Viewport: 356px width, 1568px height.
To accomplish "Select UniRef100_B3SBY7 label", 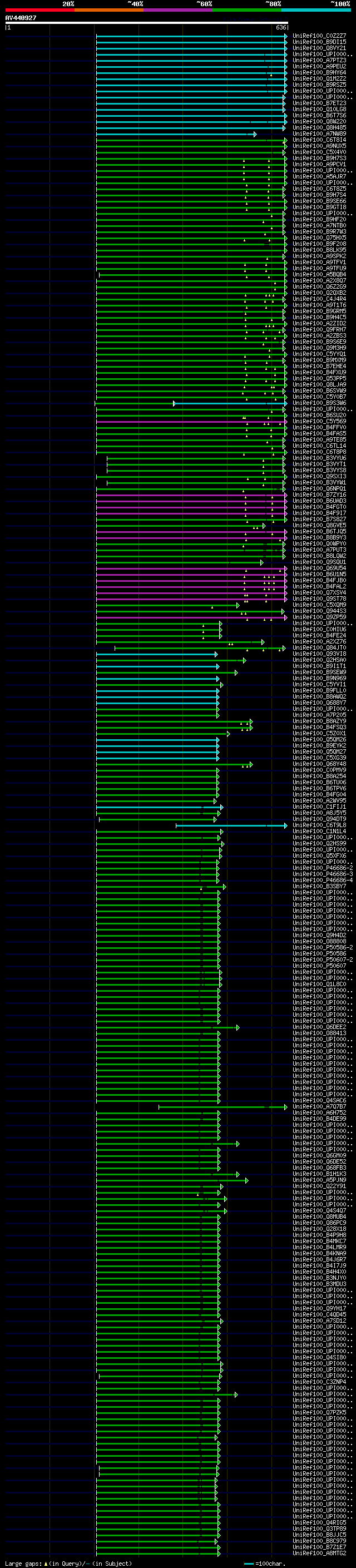I will click(x=319, y=886).
